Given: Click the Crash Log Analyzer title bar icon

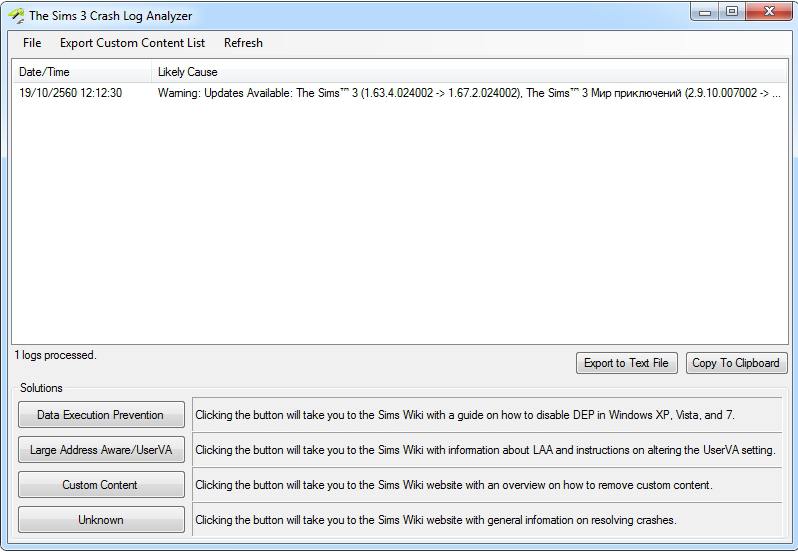Looking at the screenshot, I should [x=16, y=16].
